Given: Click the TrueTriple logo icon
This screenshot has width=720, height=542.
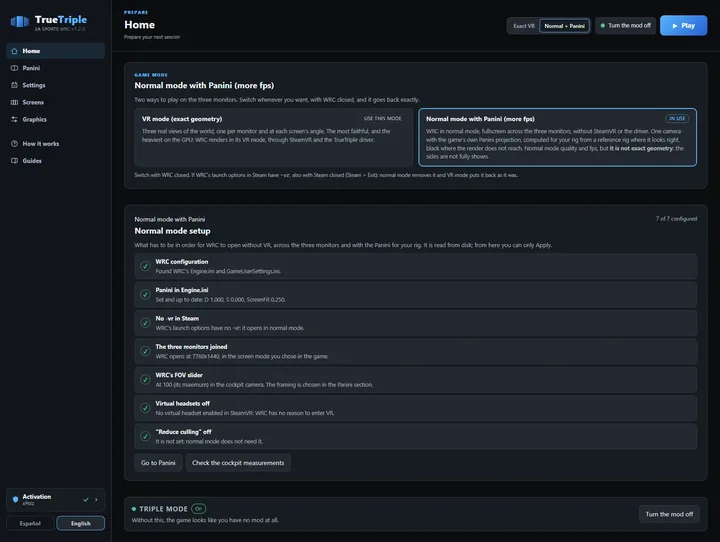Looking at the screenshot, I should (20, 22).
